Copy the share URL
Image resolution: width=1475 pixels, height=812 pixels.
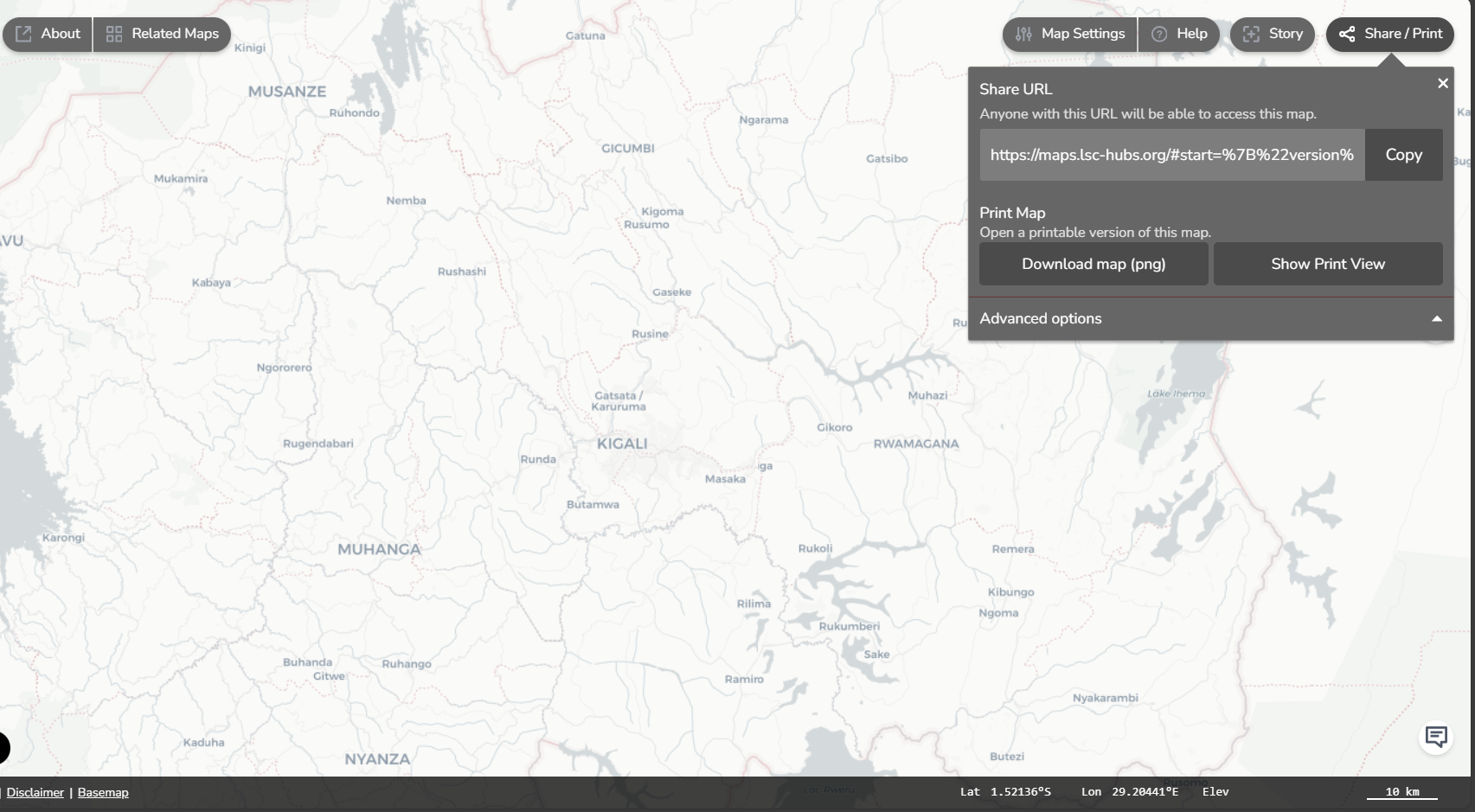tap(1403, 155)
